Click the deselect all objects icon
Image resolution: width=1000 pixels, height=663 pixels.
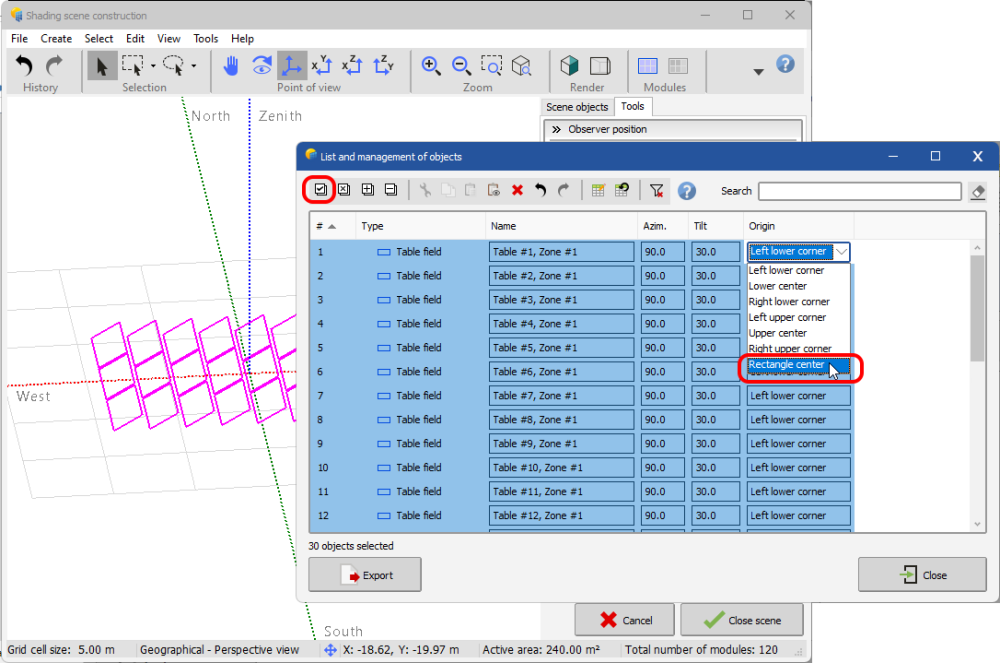pyautogui.click(x=343, y=190)
